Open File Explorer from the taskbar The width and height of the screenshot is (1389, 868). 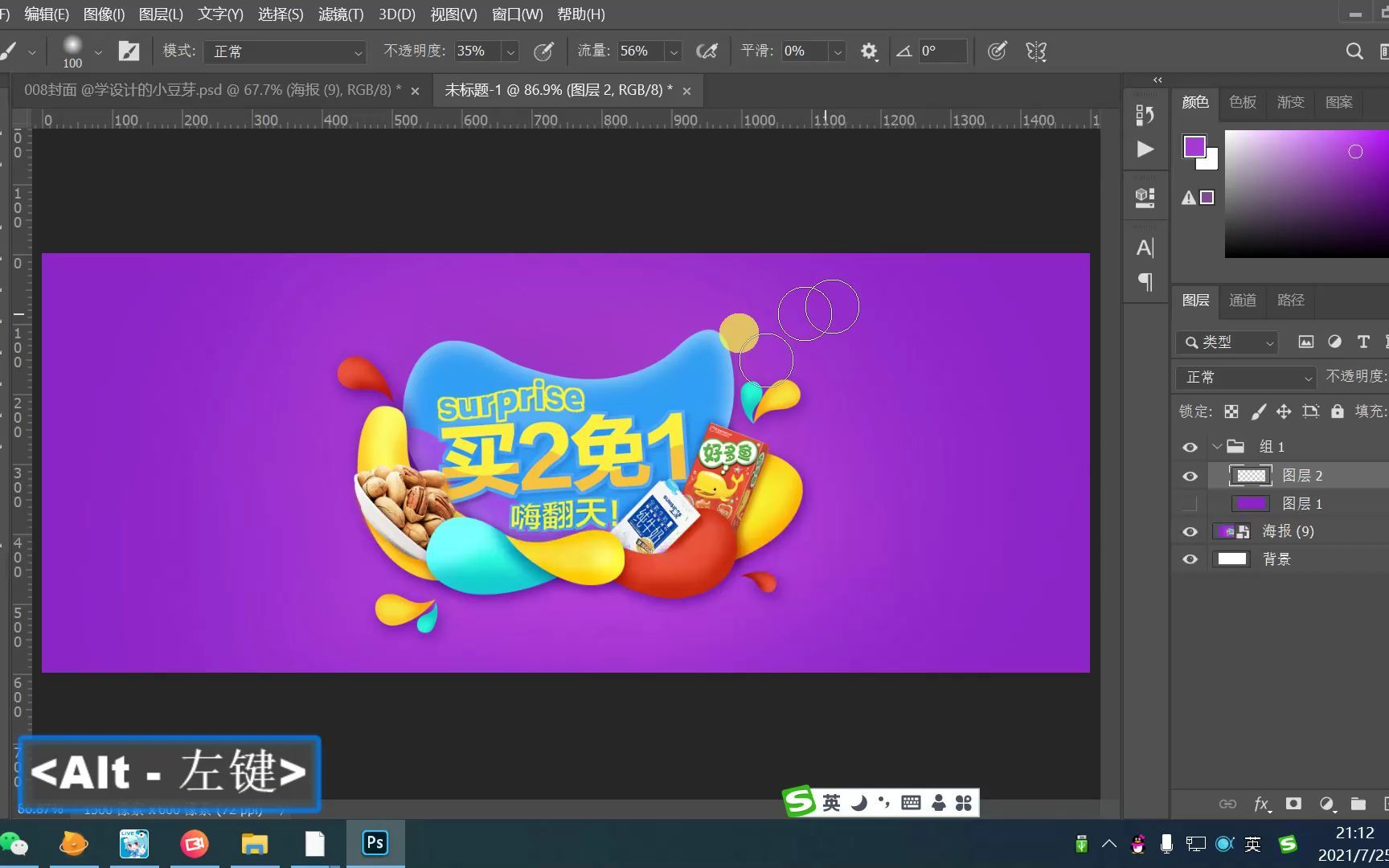point(255,844)
